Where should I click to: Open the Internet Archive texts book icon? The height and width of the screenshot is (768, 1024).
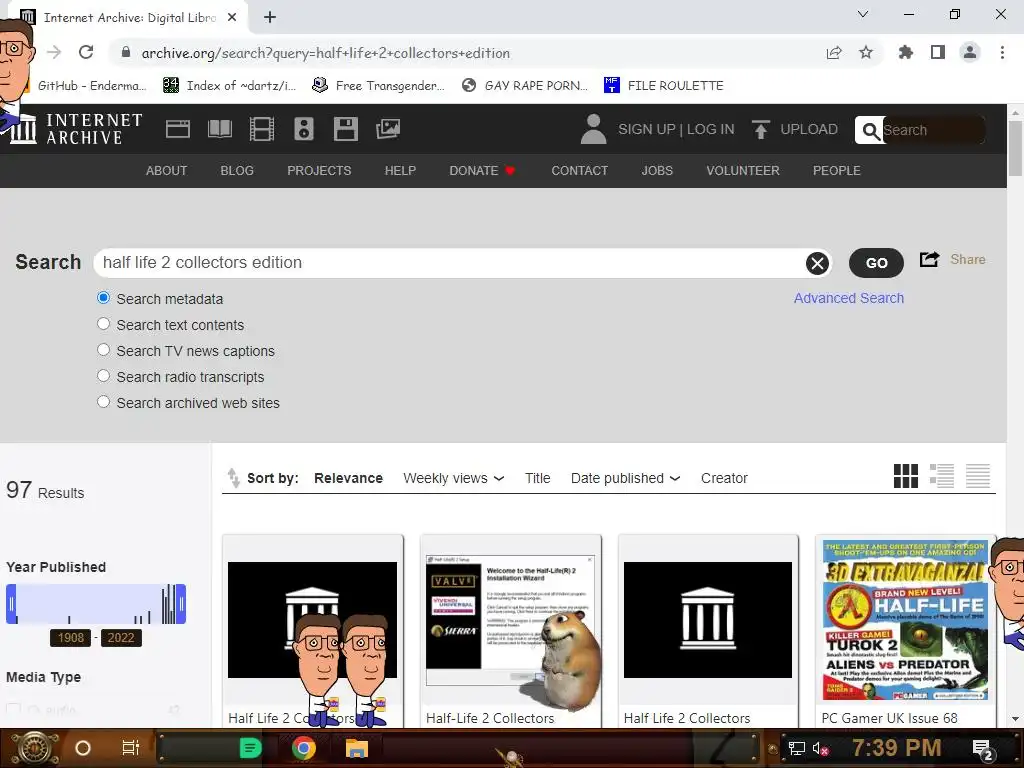pos(219,129)
